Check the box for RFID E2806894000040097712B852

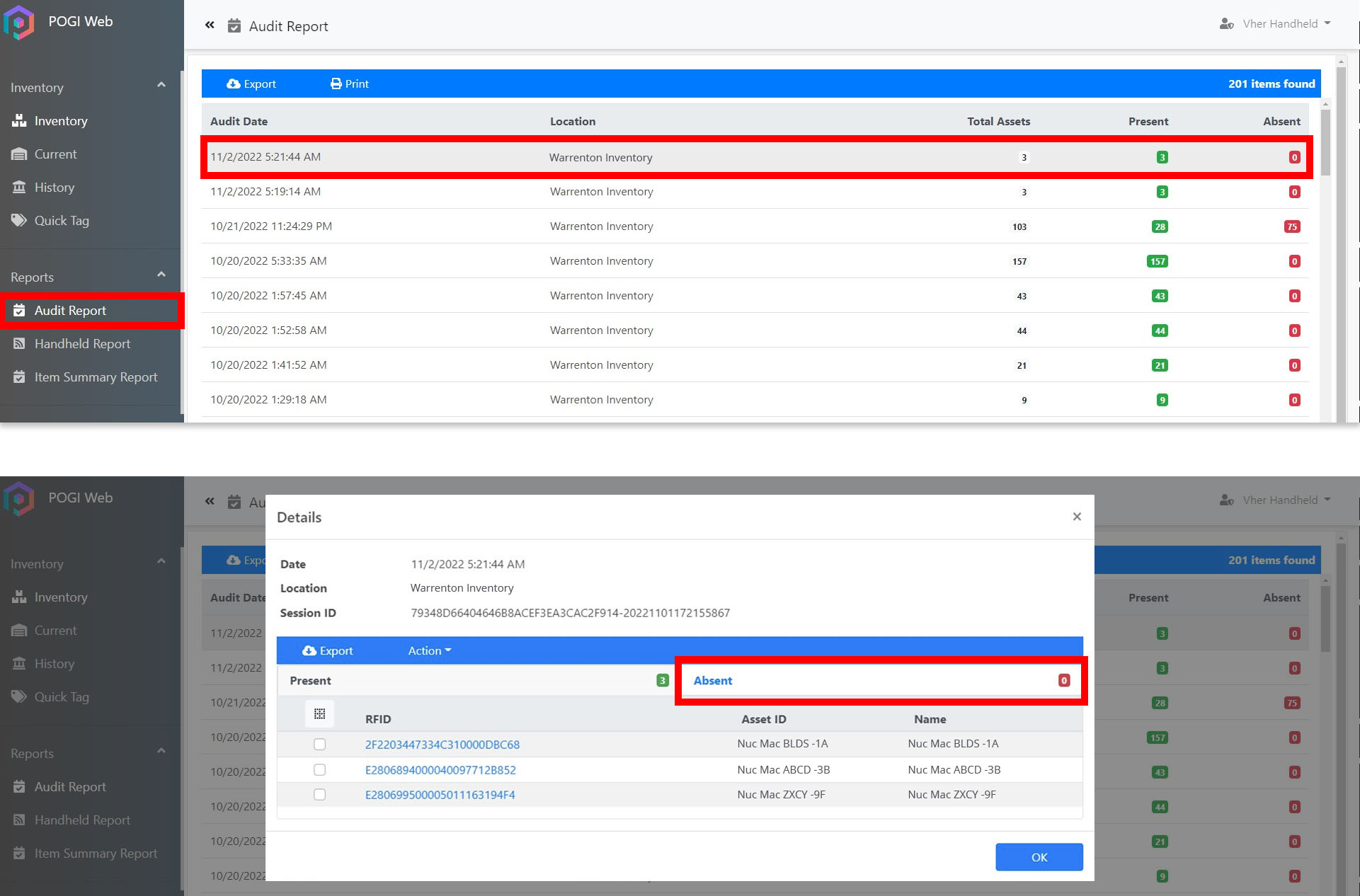[320, 770]
